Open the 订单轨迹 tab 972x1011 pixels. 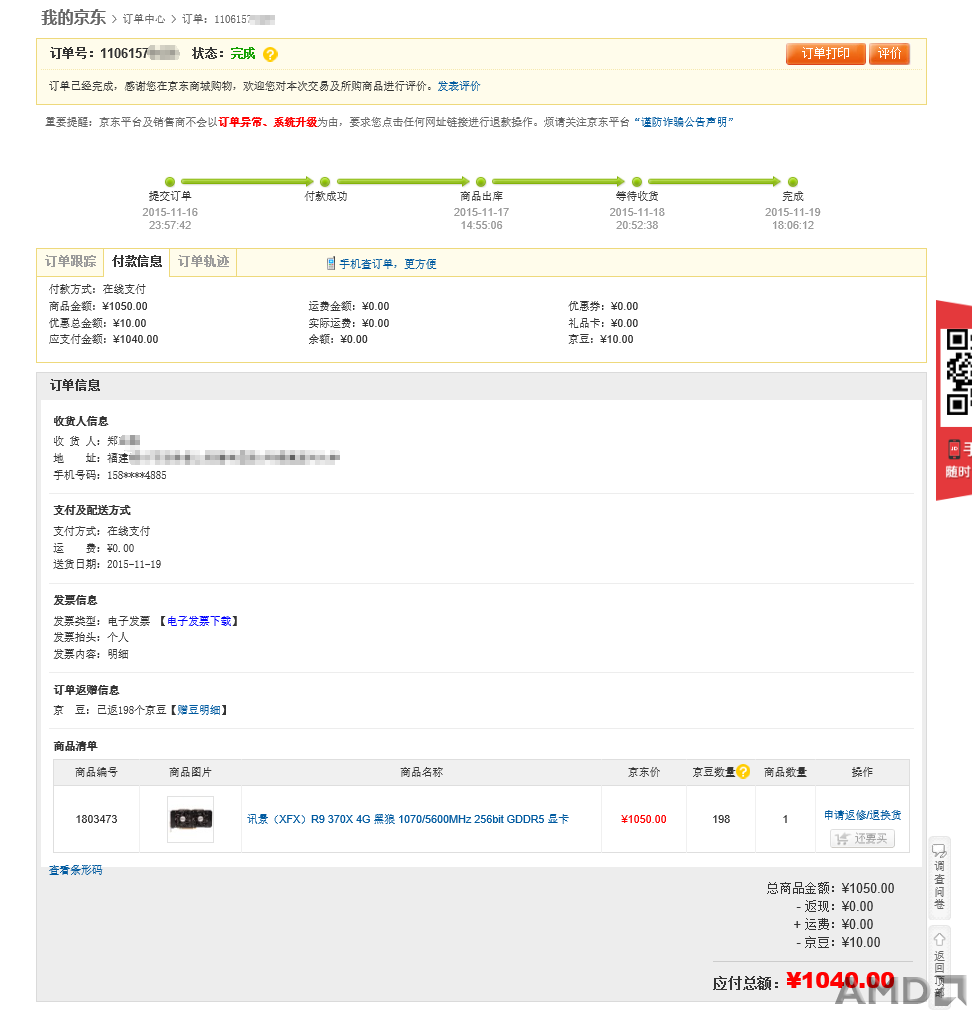tap(204, 262)
